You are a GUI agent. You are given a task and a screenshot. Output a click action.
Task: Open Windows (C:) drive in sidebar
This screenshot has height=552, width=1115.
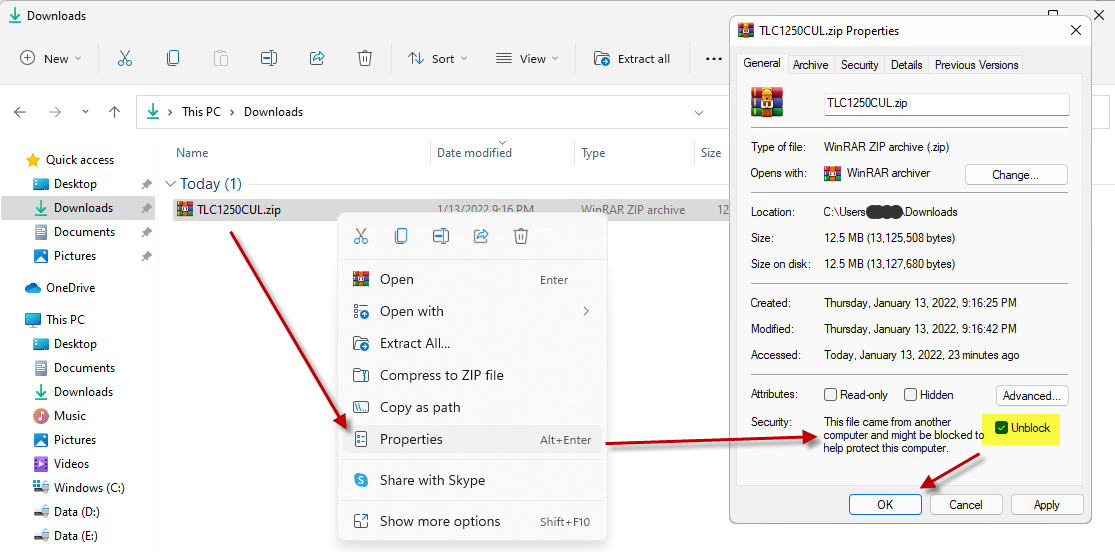pyautogui.click(x=89, y=488)
